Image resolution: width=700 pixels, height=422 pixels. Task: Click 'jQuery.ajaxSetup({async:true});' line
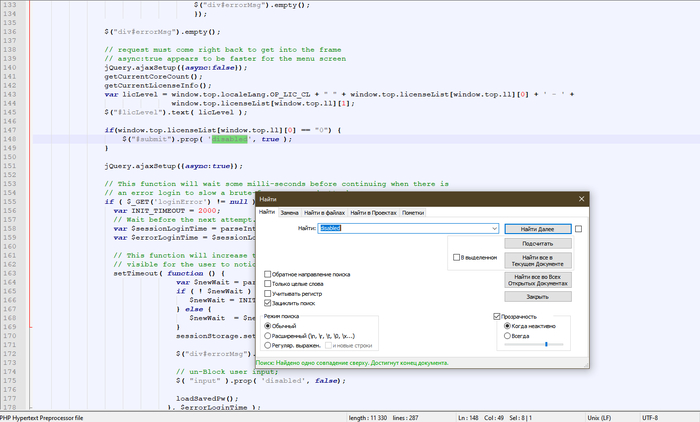(174, 166)
